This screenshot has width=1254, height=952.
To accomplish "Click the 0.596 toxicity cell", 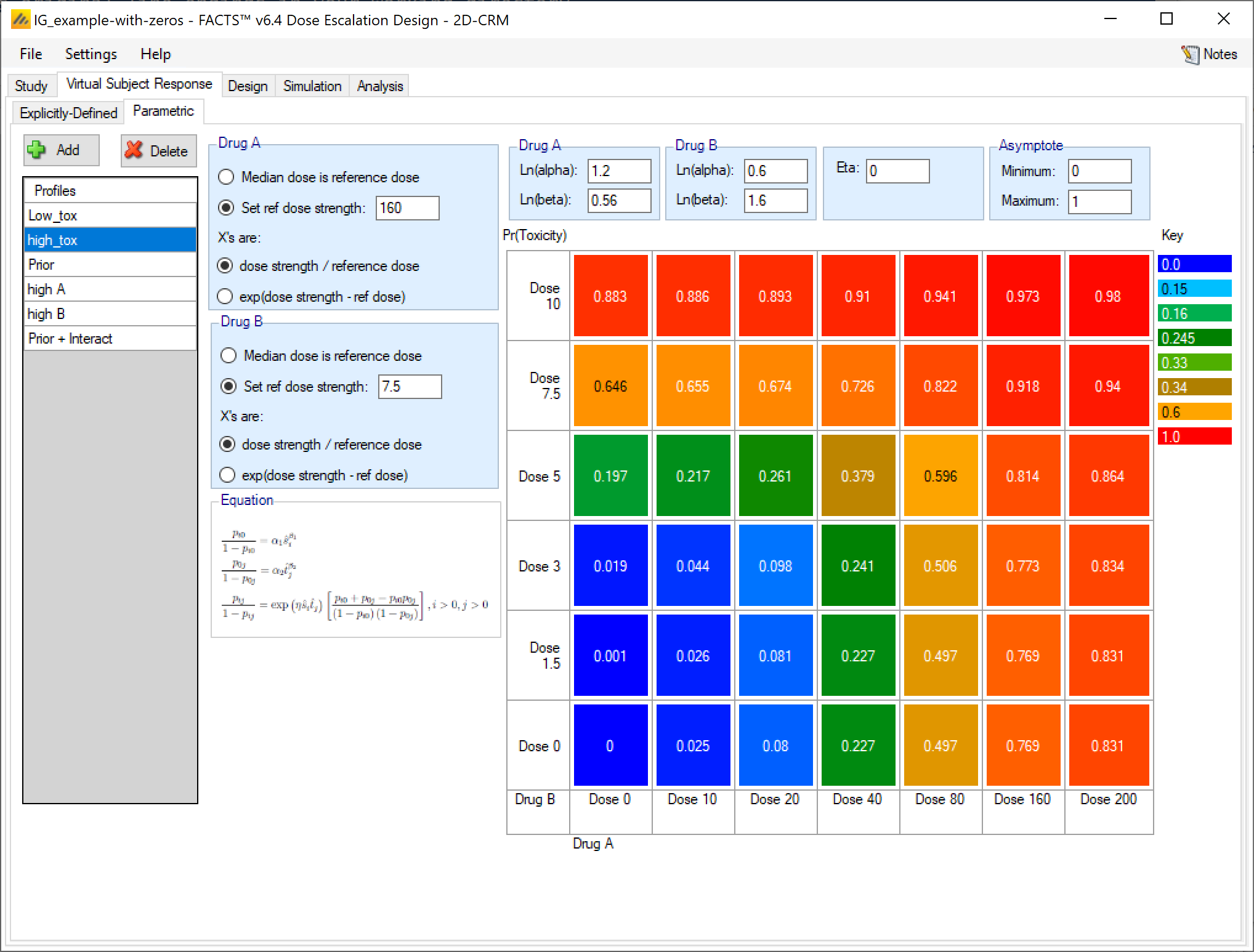I will [940, 476].
